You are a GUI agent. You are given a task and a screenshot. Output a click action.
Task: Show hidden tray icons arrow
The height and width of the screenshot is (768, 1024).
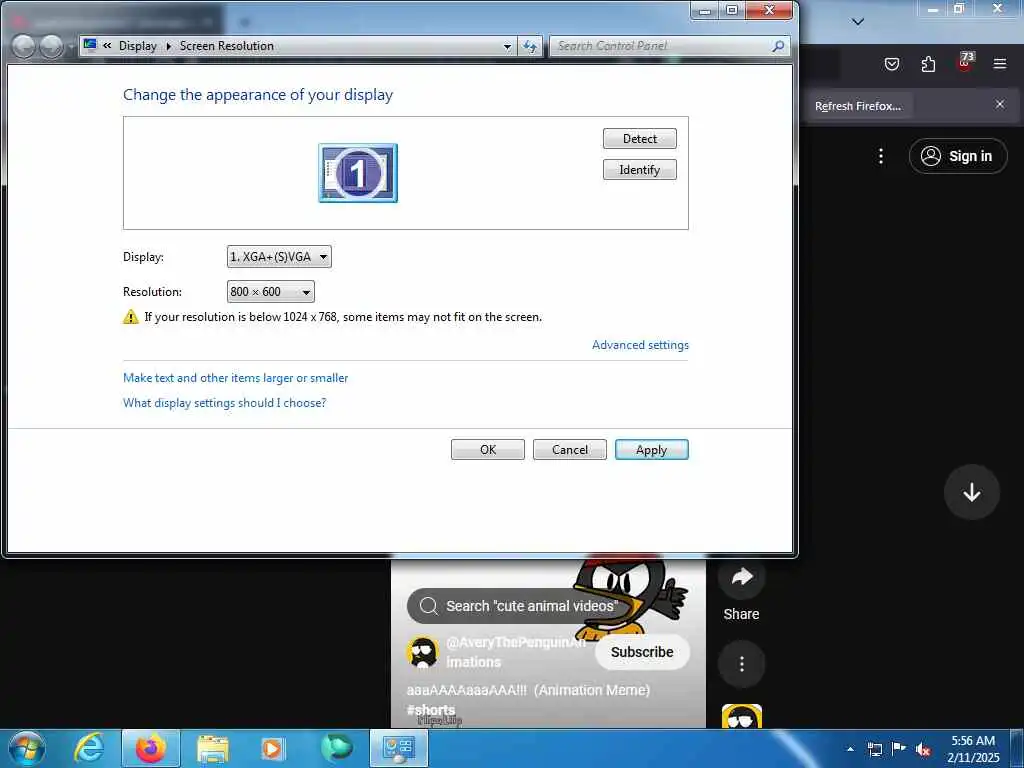(850, 749)
